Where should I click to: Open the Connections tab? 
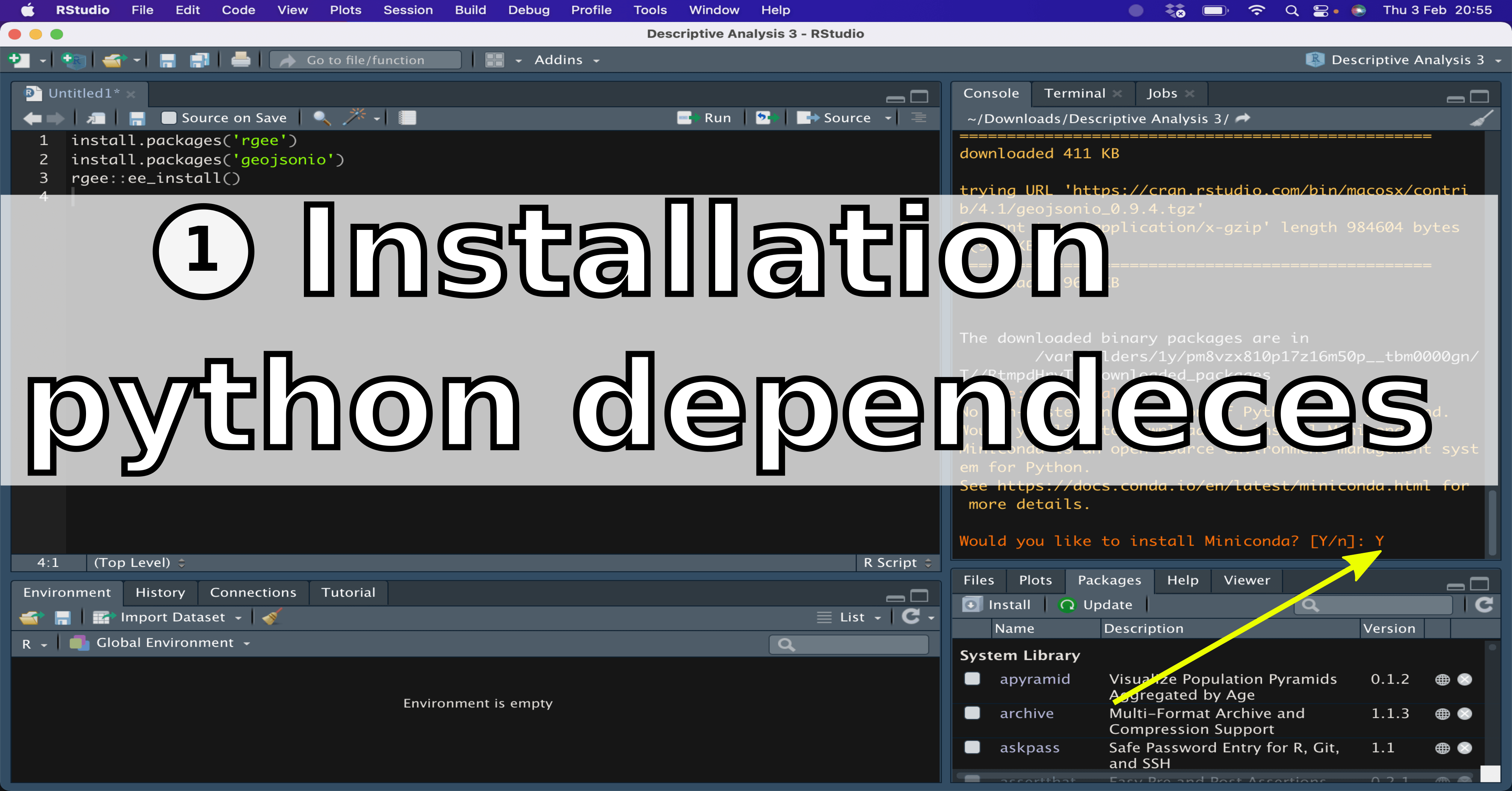(x=253, y=593)
